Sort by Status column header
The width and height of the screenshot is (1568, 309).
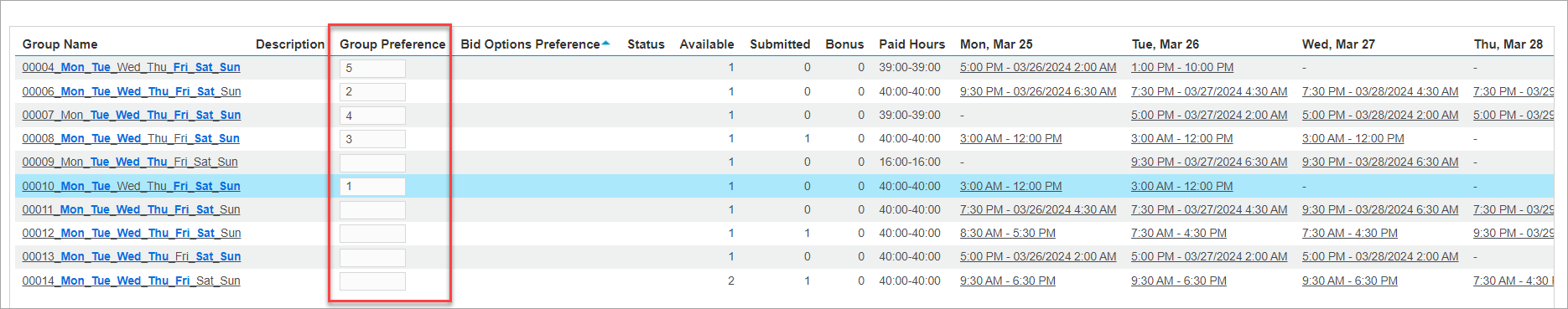pos(646,44)
